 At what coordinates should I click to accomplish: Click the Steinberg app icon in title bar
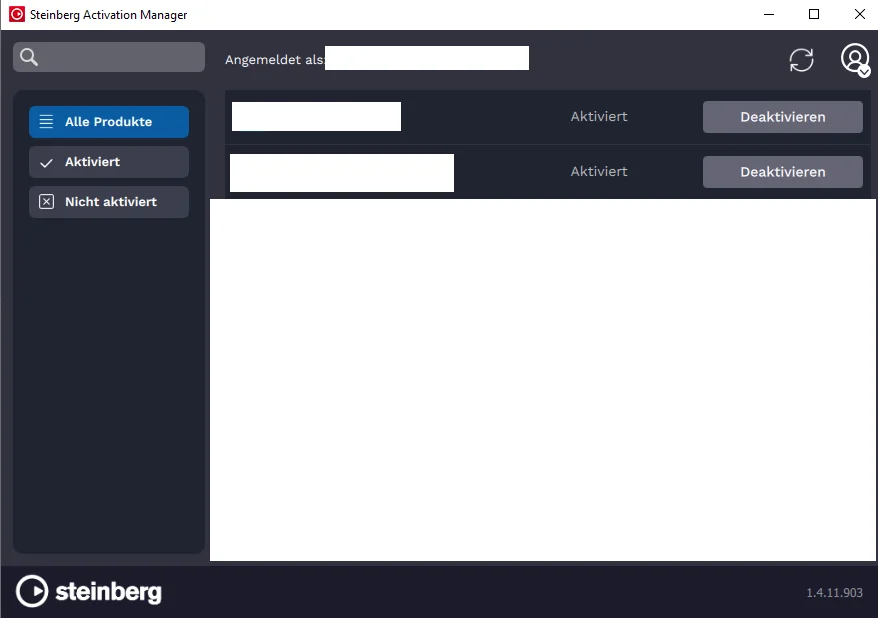pos(17,15)
